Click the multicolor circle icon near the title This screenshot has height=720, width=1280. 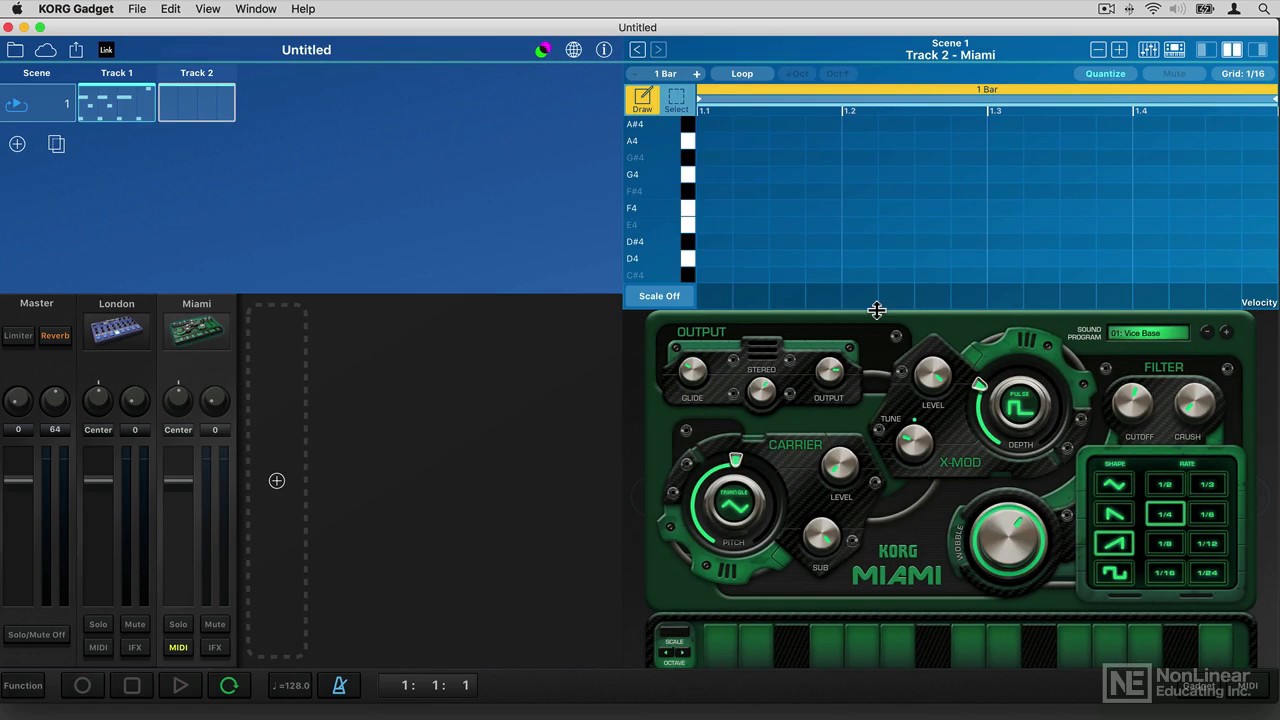point(543,50)
